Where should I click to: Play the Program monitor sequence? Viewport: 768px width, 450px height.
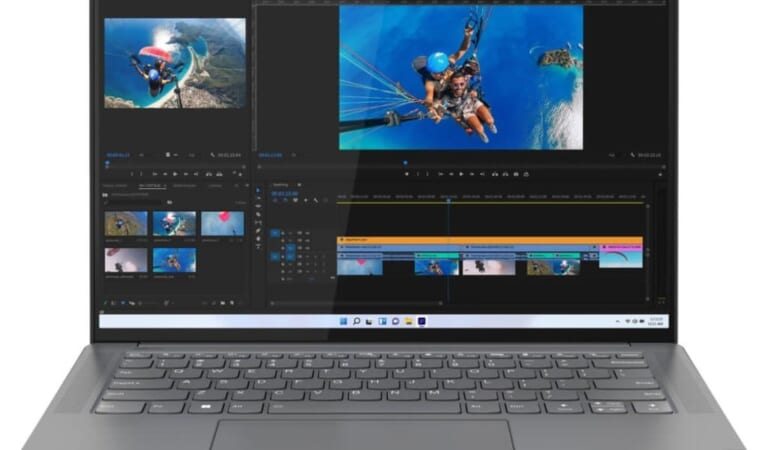(461, 174)
